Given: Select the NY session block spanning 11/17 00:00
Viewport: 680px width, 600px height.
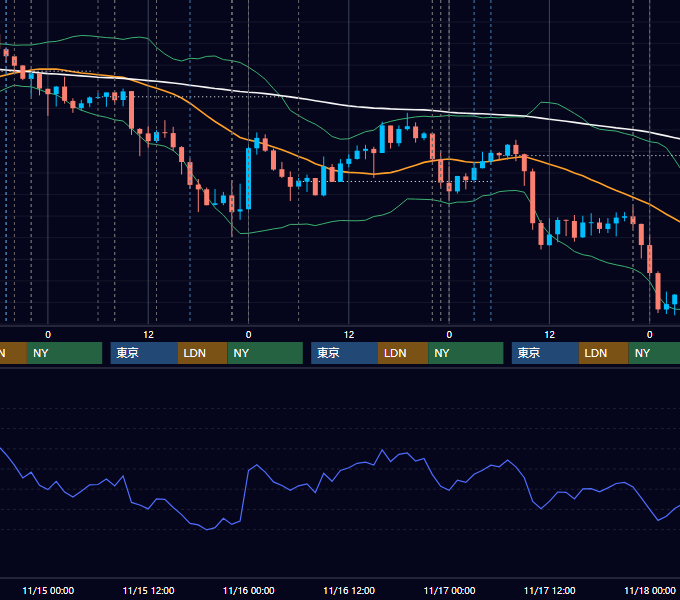Looking at the screenshot, I should [466, 353].
